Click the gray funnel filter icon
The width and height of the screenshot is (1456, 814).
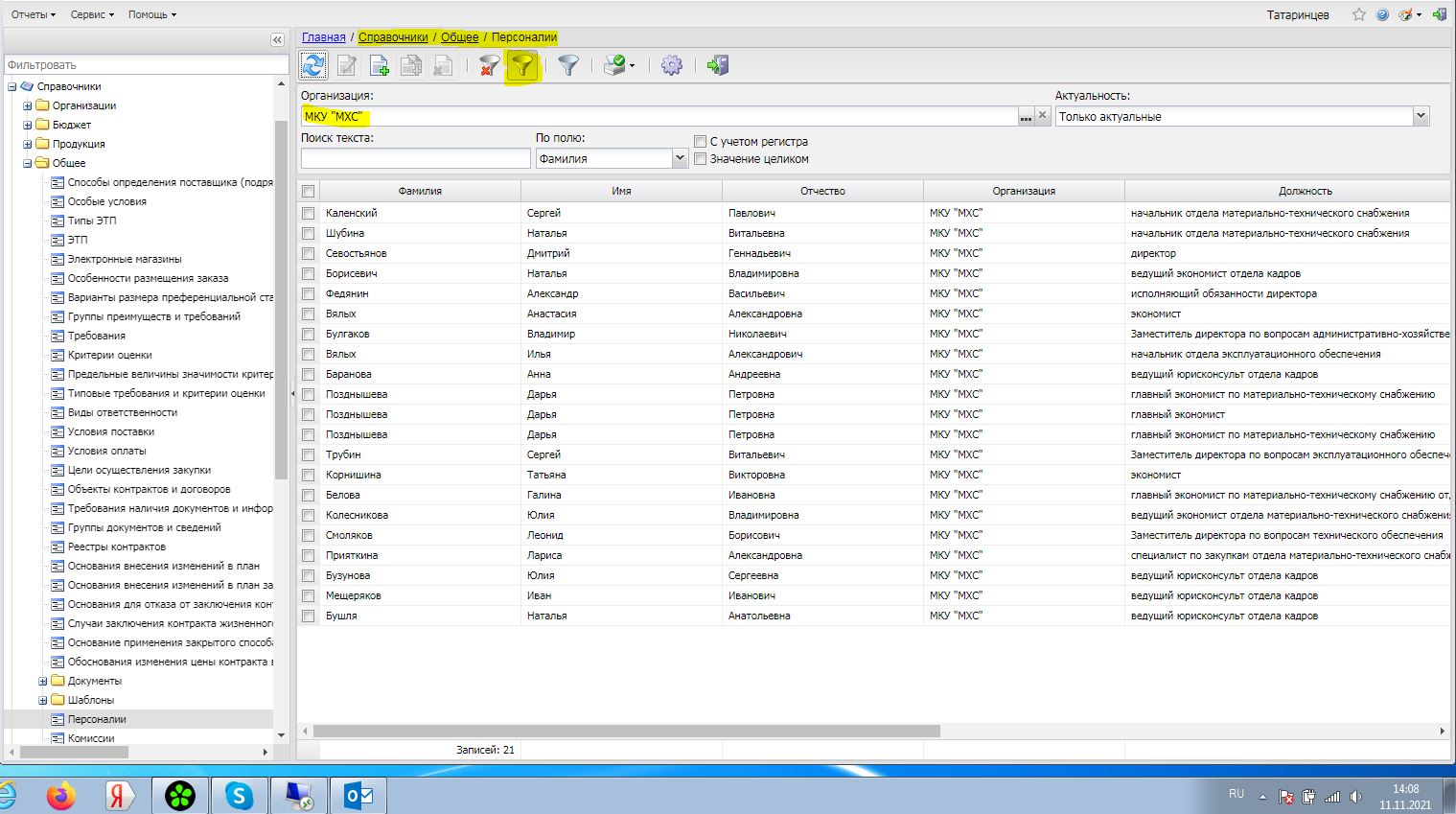[568, 65]
